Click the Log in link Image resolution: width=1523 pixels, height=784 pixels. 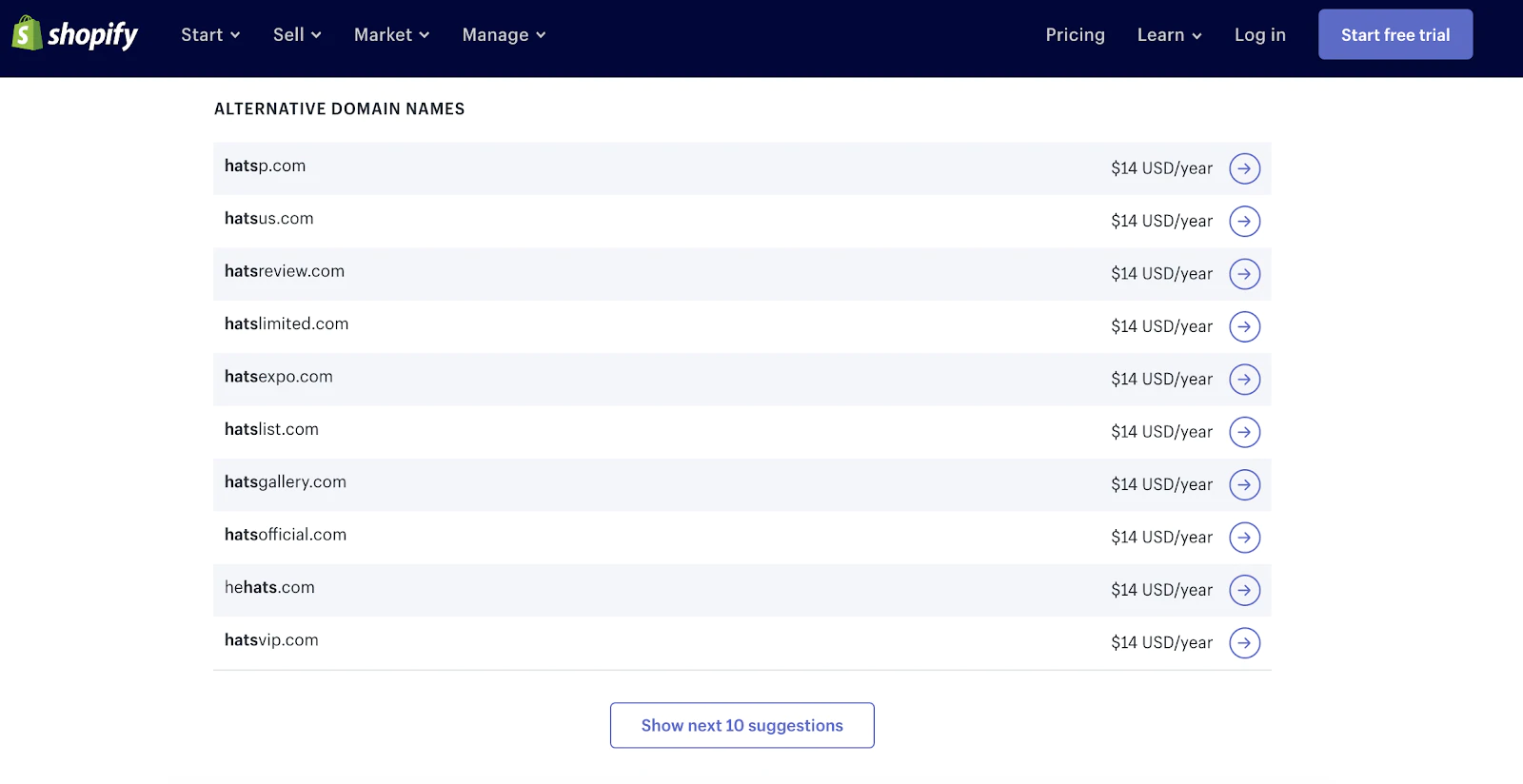point(1259,35)
